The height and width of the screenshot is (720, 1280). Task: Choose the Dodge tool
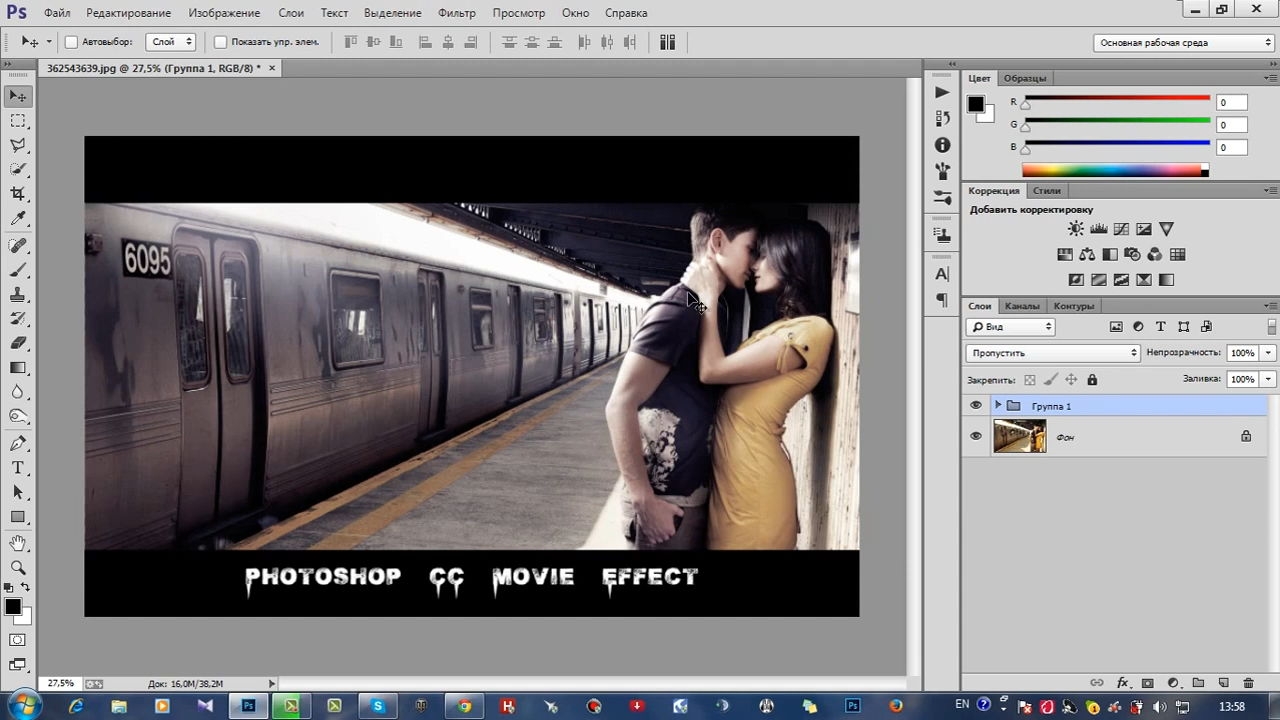[18, 416]
